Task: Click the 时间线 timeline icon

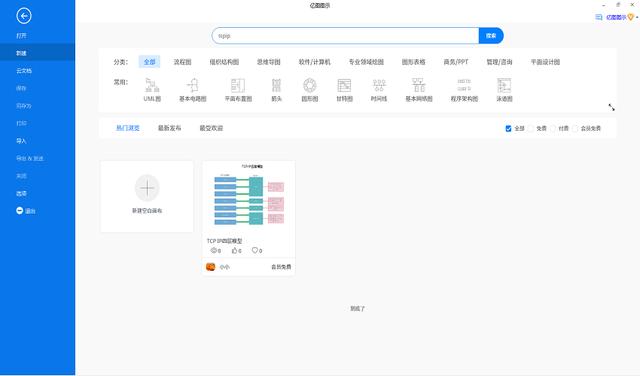Action: (x=379, y=86)
